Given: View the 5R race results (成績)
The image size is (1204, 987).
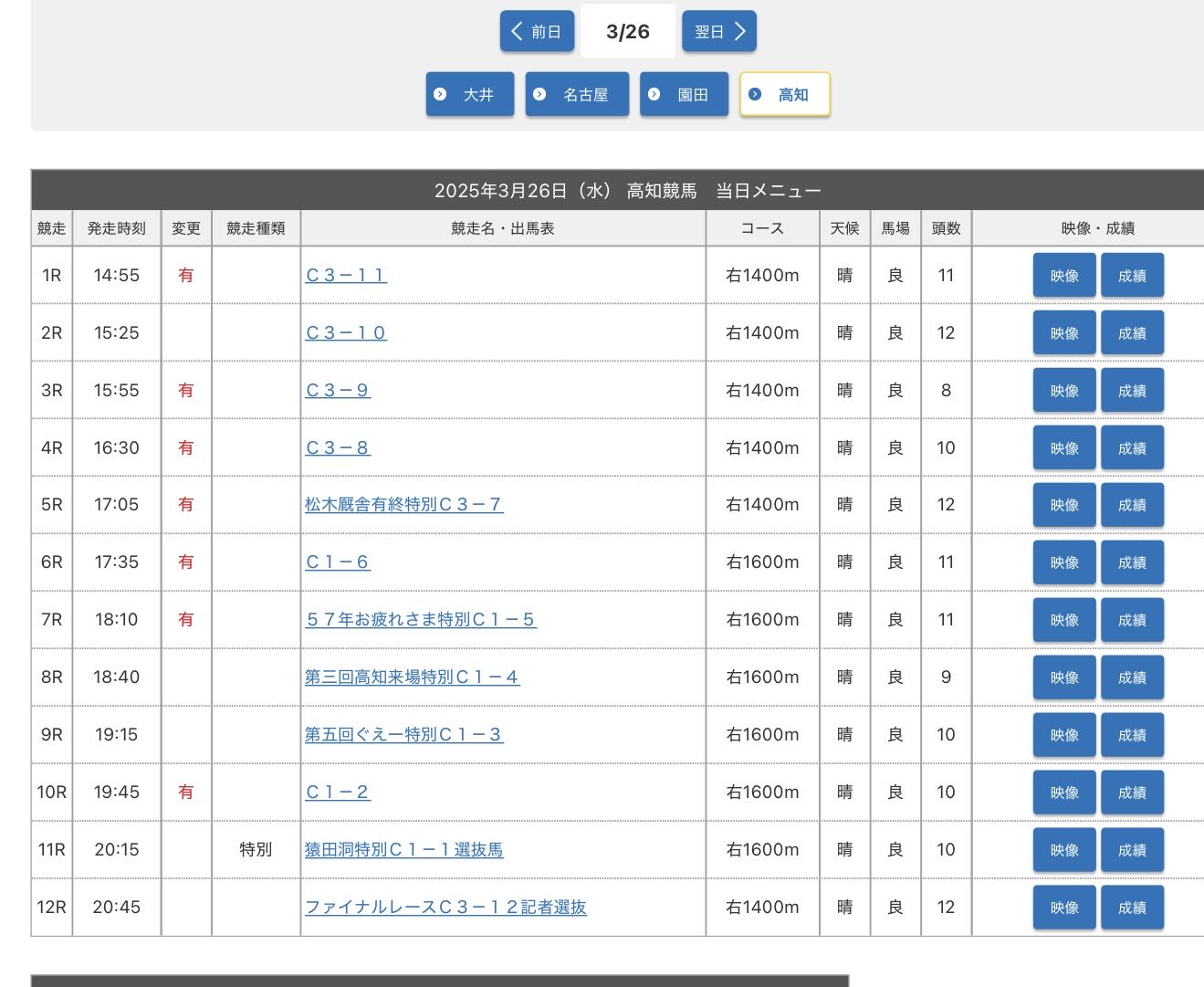Looking at the screenshot, I should [x=1132, y=504].
